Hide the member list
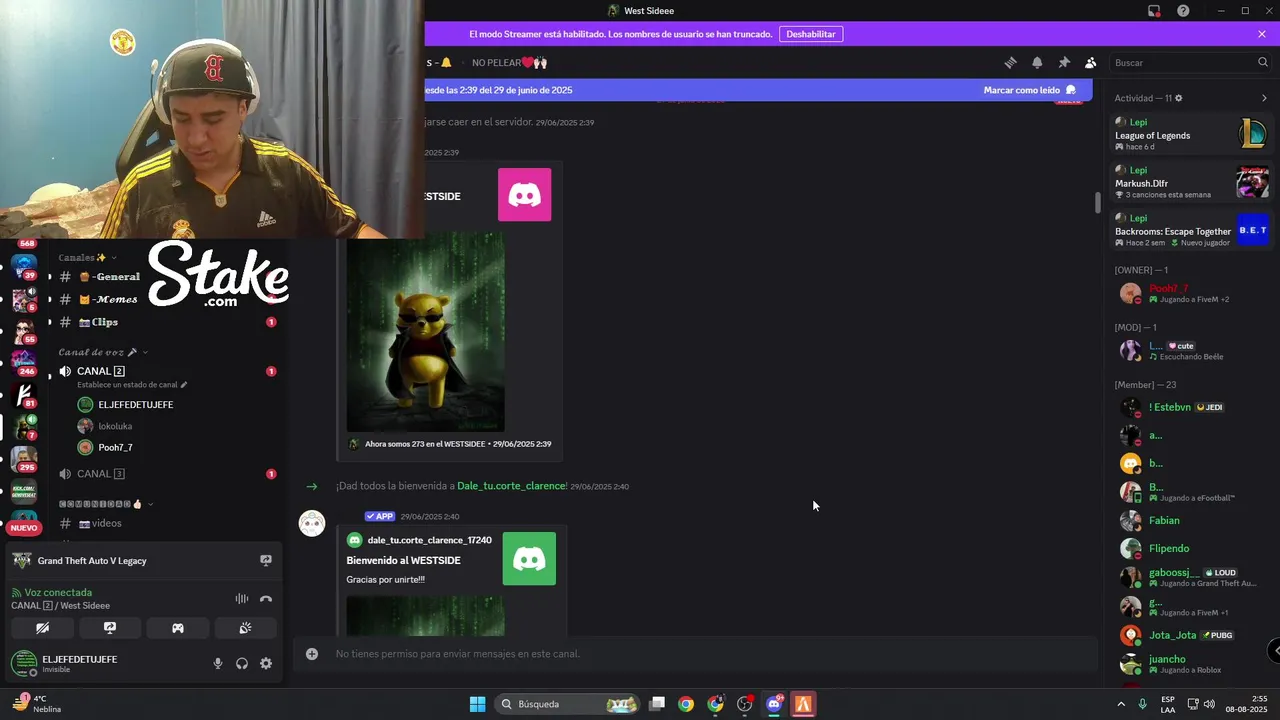This screenshot has width=1280, height=720. [1091, 62]
